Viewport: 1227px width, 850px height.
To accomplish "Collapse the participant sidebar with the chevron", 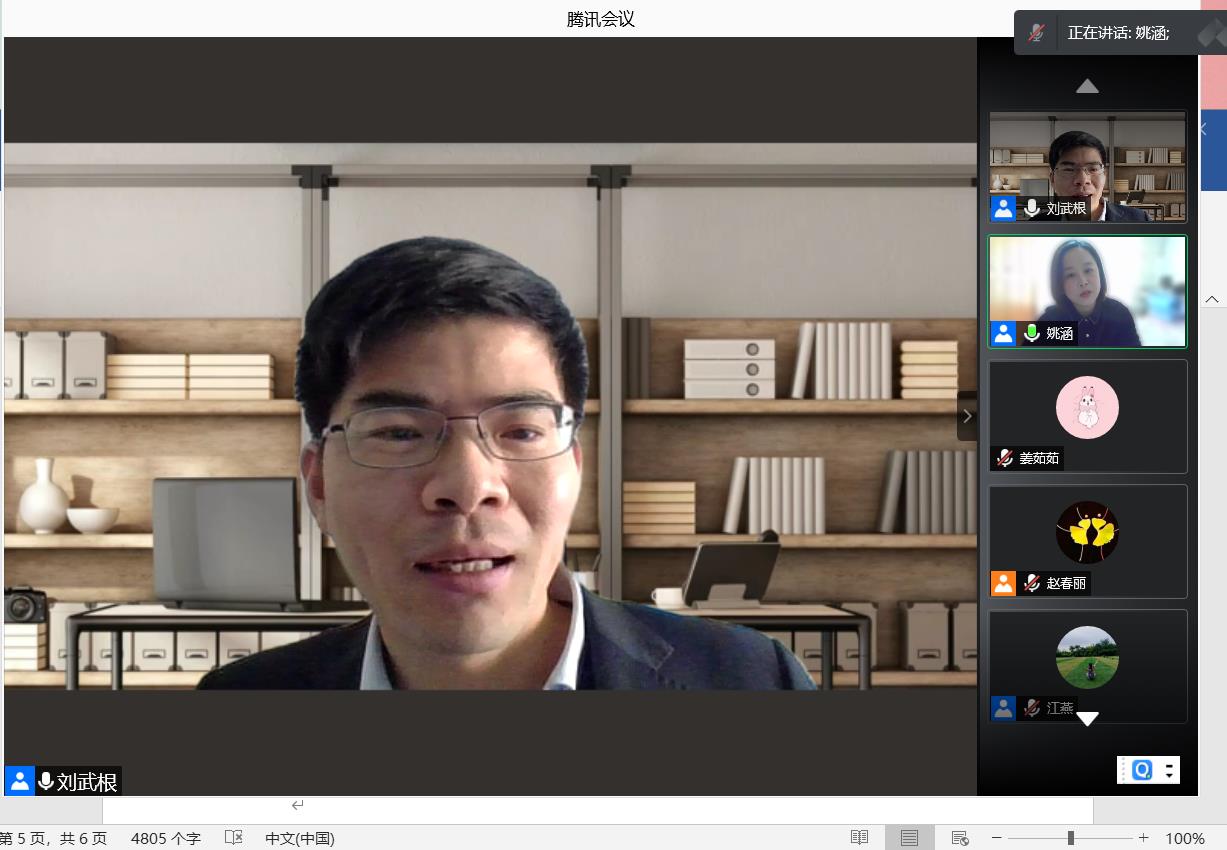I will (x=966, y=416).
